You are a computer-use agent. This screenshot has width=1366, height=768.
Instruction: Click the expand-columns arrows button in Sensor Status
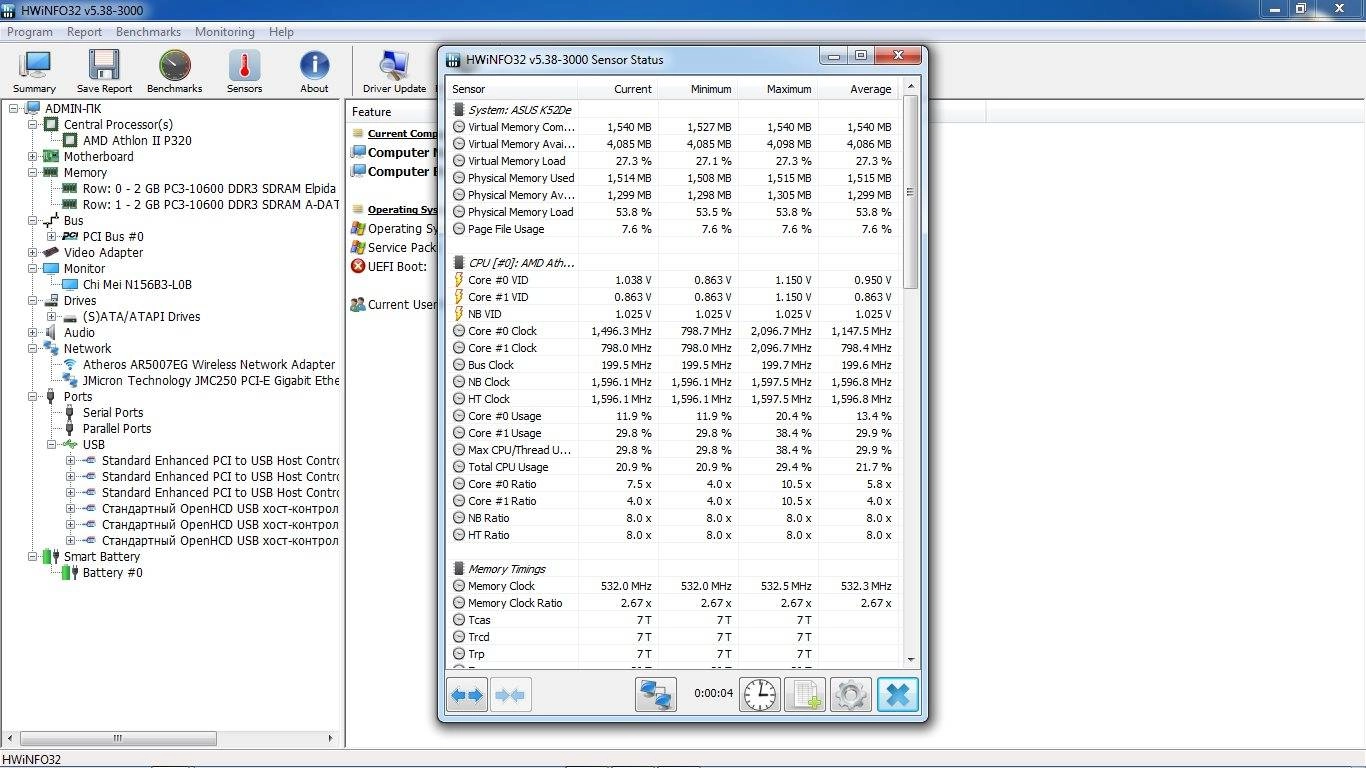[x=467, y=695]
